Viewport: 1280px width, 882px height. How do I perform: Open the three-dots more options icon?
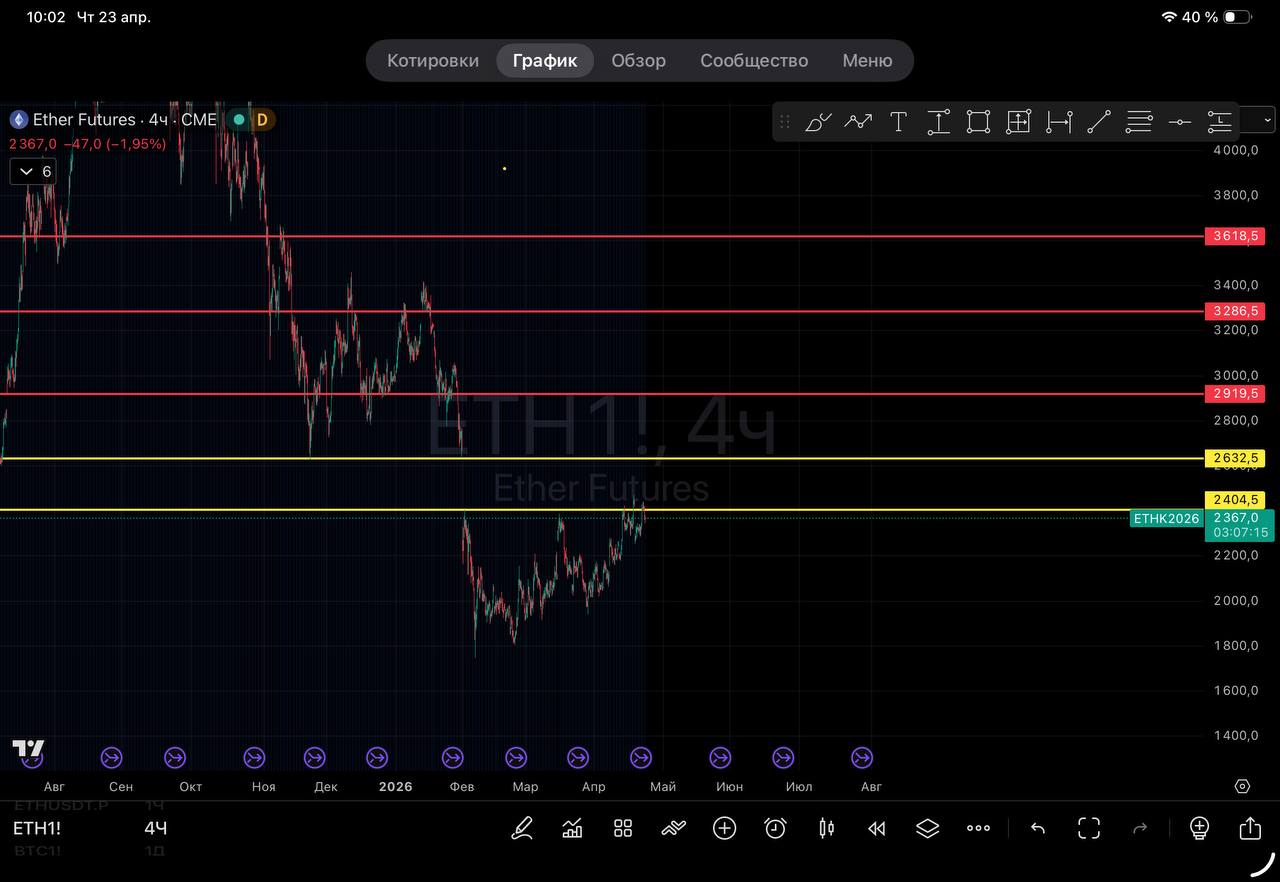pyautogui.click(x=978, y=828)
